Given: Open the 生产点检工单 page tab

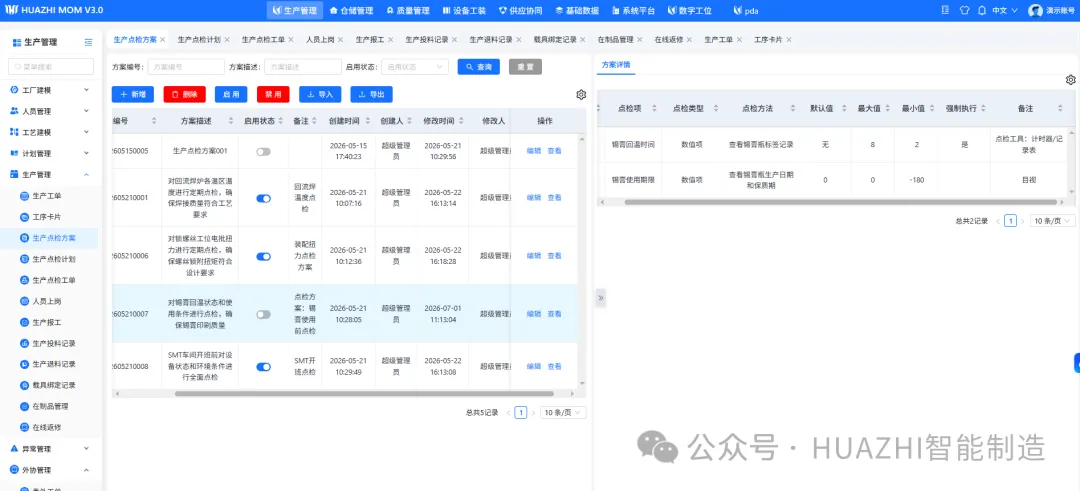Looking at the screenshot, I should [x=263, y=40].
